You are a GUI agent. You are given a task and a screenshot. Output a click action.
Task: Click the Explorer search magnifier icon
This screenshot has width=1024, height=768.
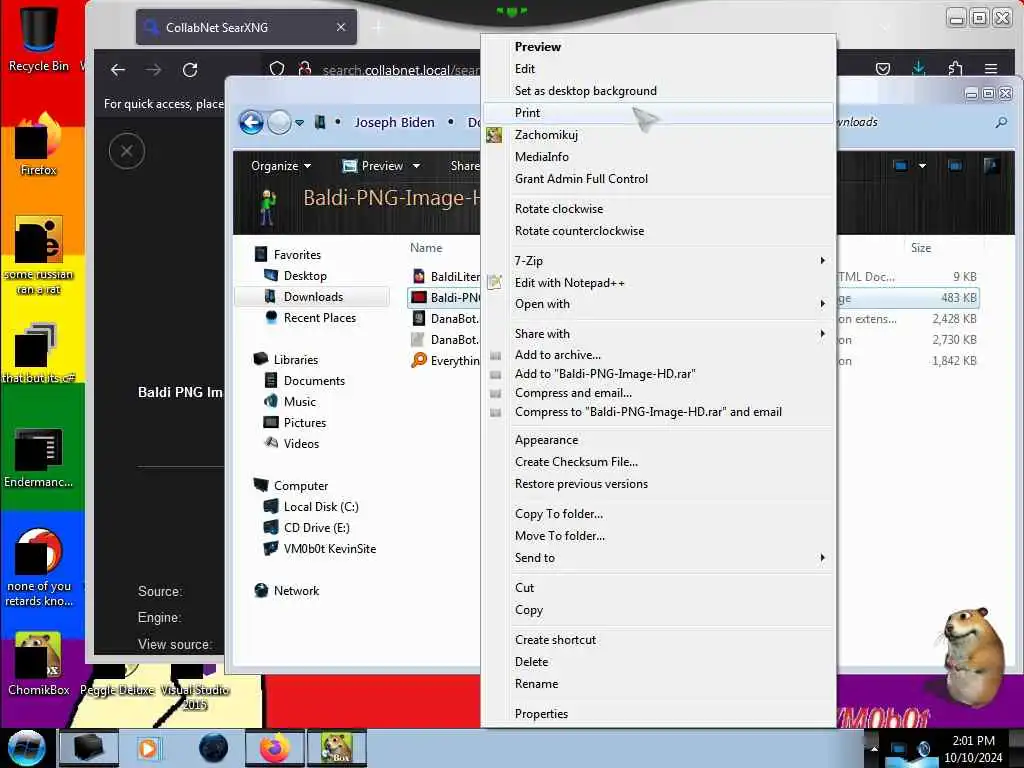pos(1000,122)
